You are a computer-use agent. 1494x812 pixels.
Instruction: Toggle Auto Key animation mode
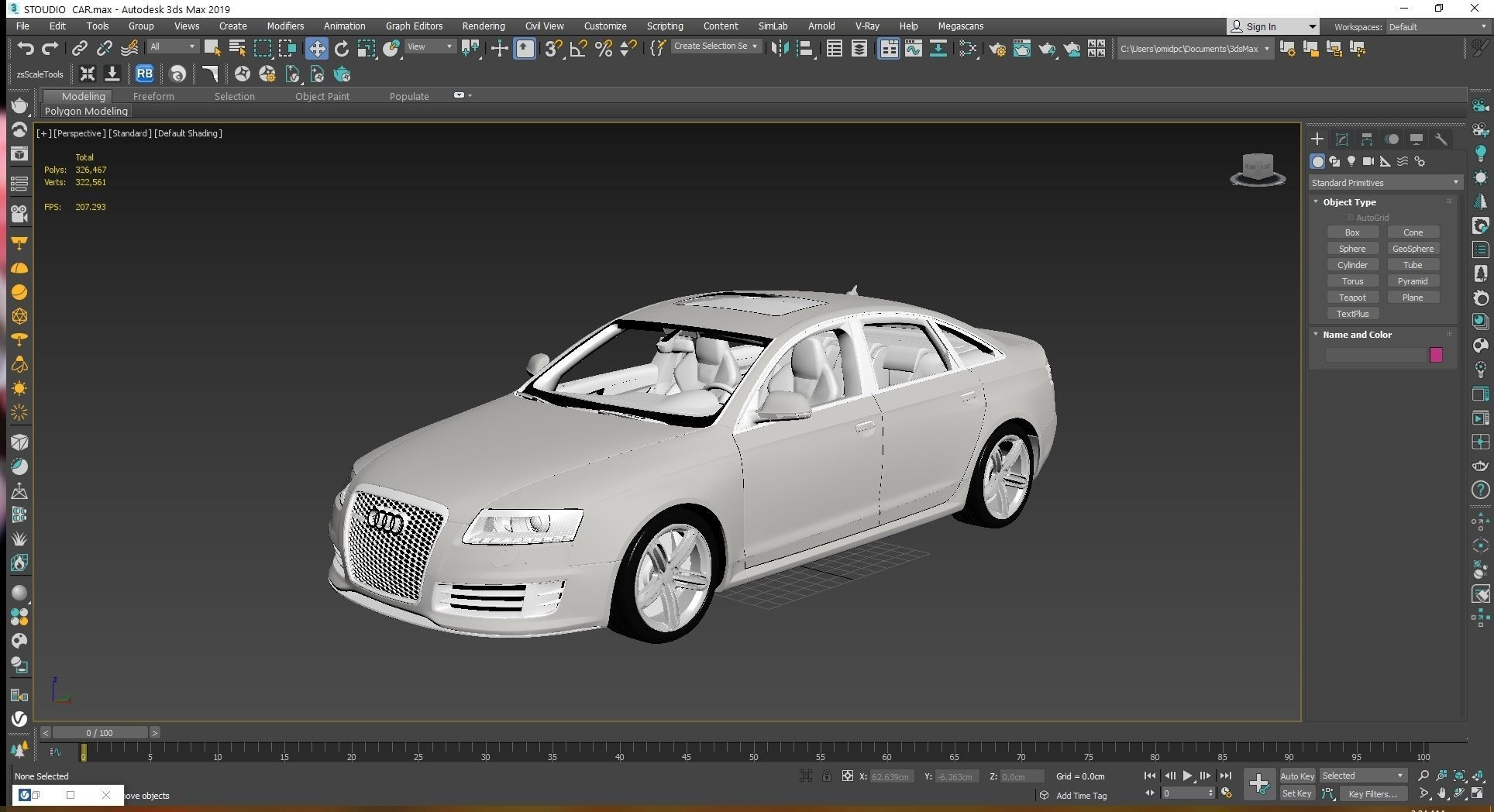[x=1297, y=776]
